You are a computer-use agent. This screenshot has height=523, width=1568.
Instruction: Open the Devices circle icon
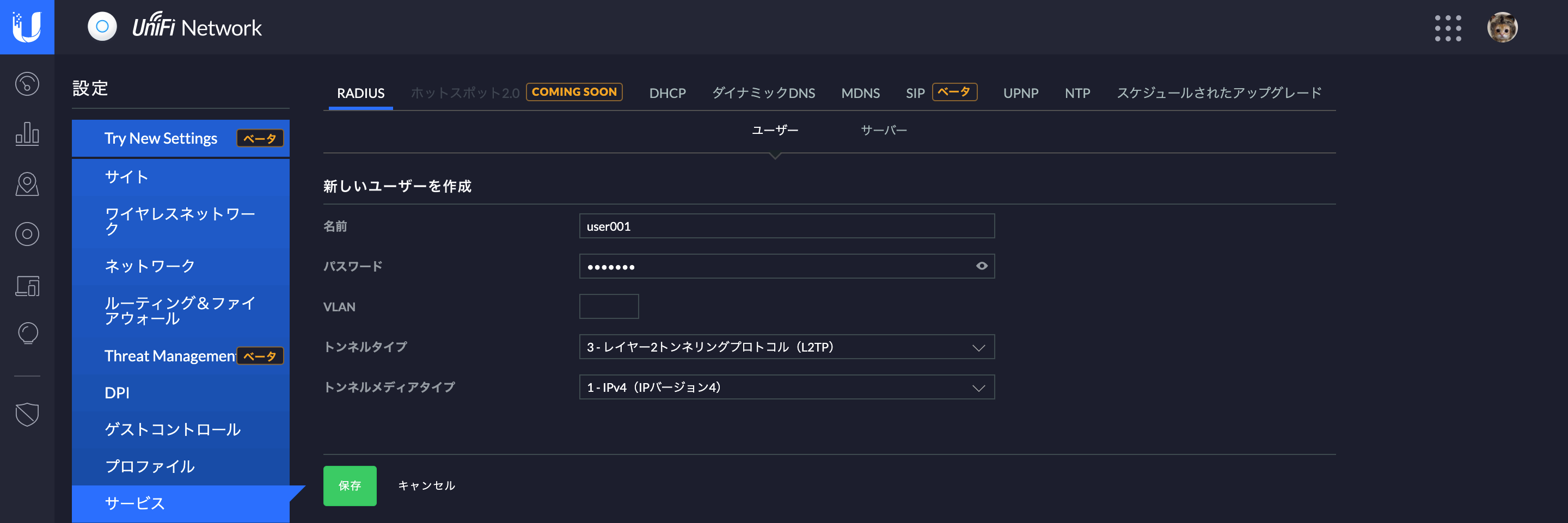coord(27,234)
